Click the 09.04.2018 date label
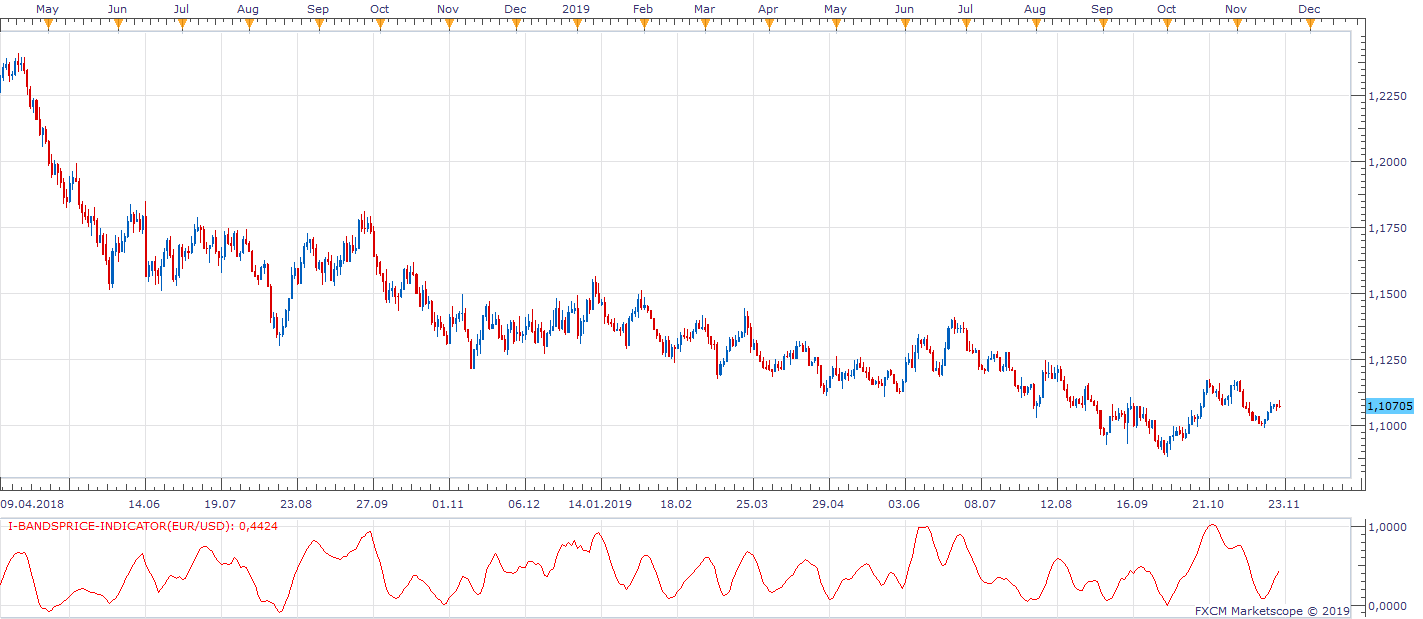The width and height of the screenshot is (1423, 619). (32, 504)
